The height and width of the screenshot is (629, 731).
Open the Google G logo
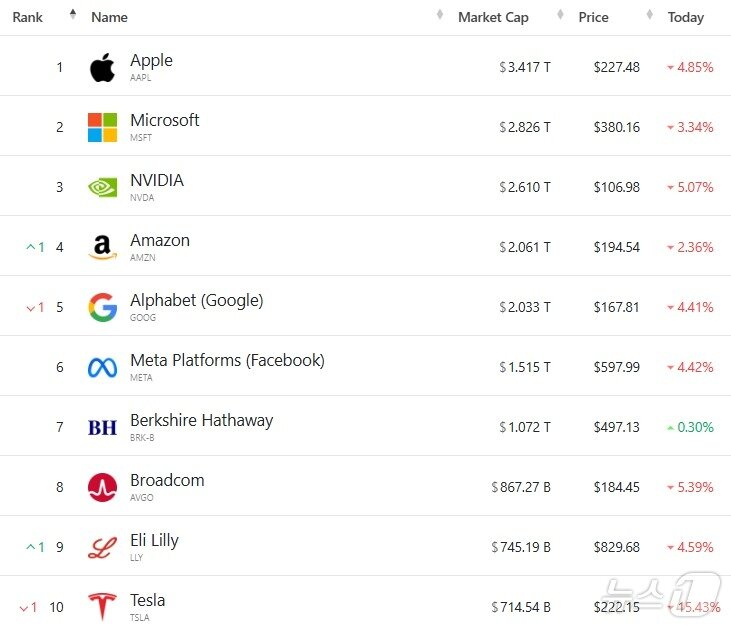pyautogui.click(x=102, y=307)
